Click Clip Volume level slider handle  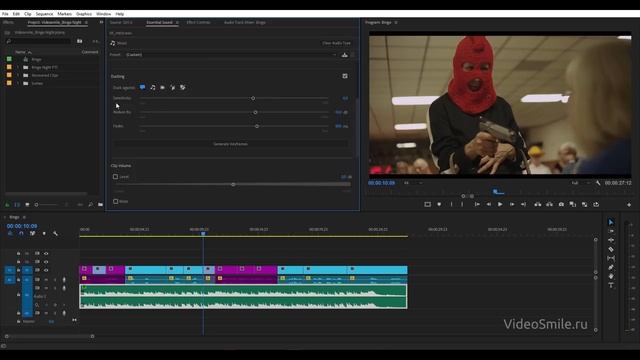pyautogui.click(x=233, y=184)
